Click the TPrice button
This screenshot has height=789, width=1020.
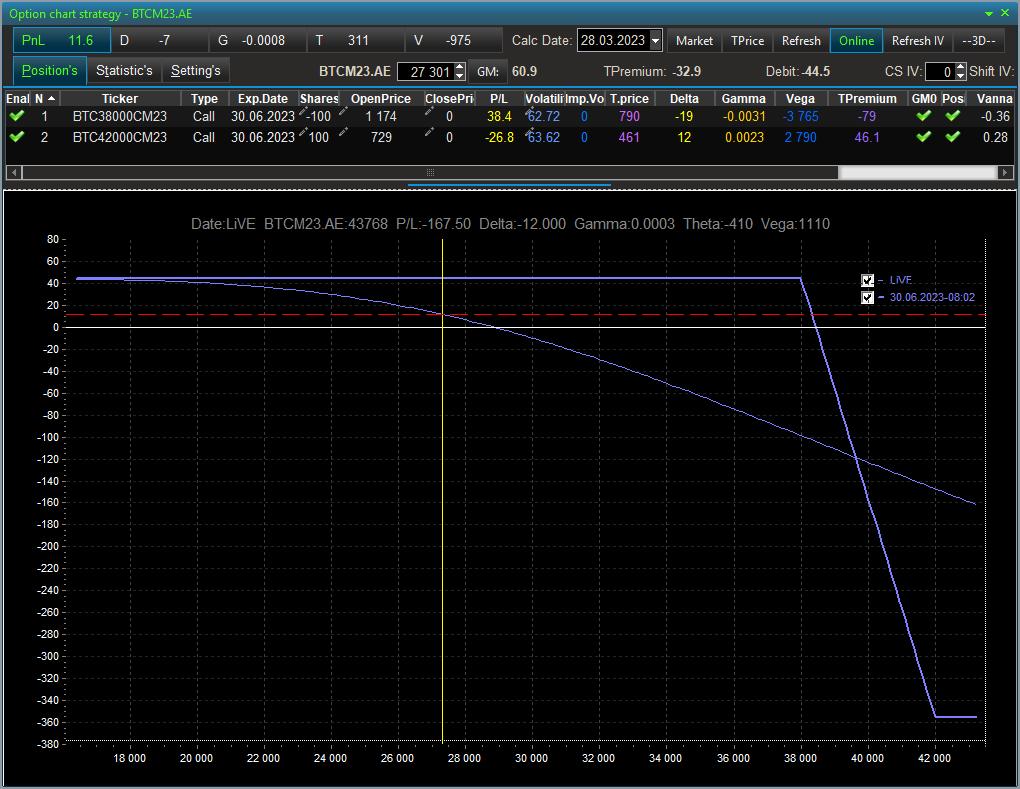(747, 40)
